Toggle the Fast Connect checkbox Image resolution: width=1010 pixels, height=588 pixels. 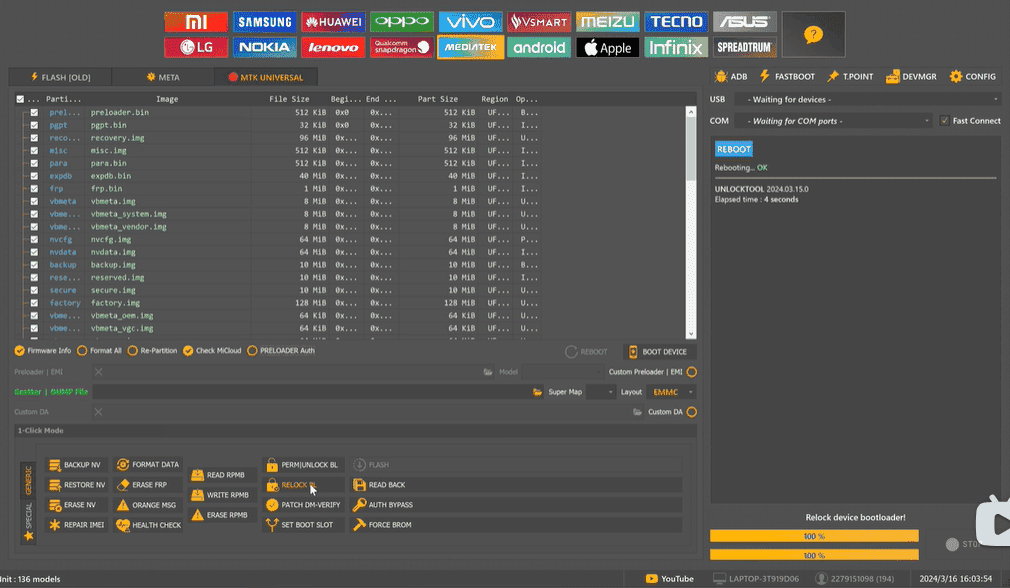tap(944, 120)
